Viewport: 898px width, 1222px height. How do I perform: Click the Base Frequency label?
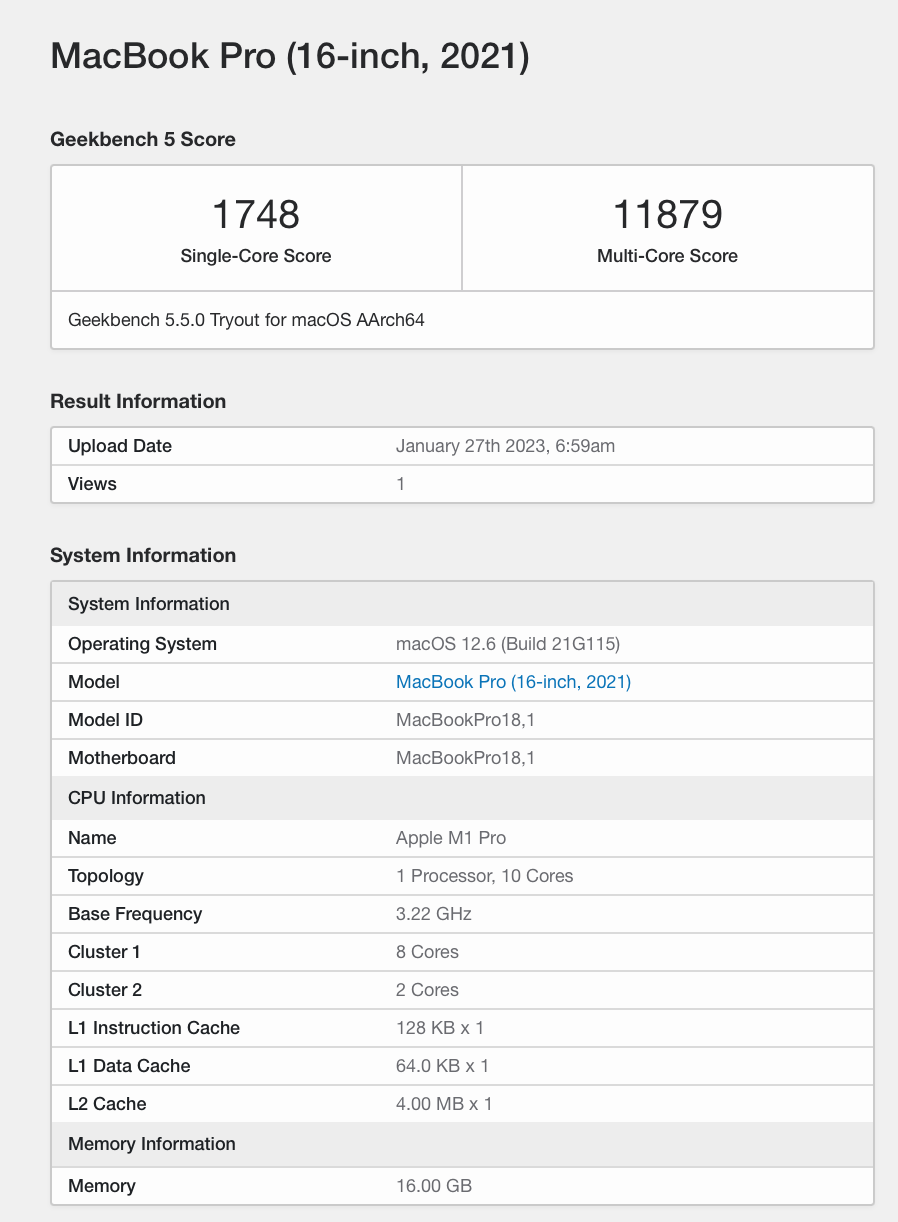coord(135,914)
